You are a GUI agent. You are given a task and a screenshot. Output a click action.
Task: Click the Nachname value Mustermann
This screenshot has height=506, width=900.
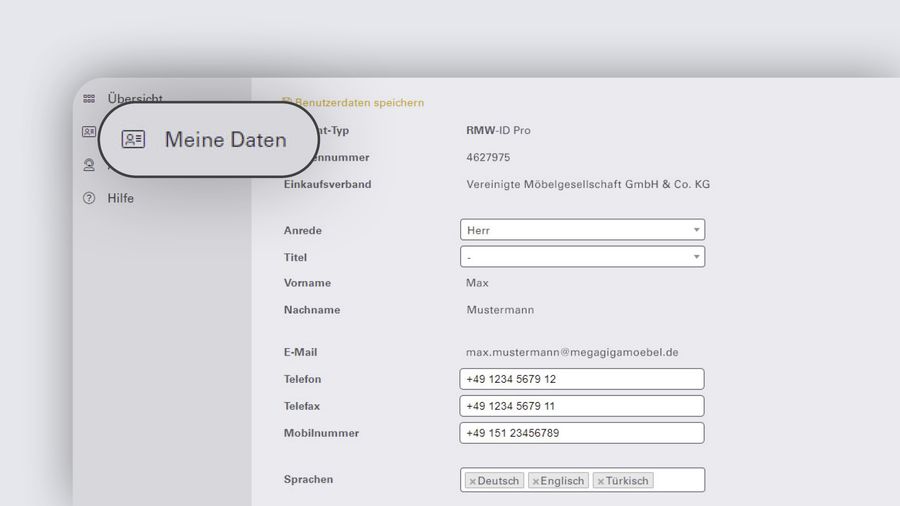[x=500, y=310]
